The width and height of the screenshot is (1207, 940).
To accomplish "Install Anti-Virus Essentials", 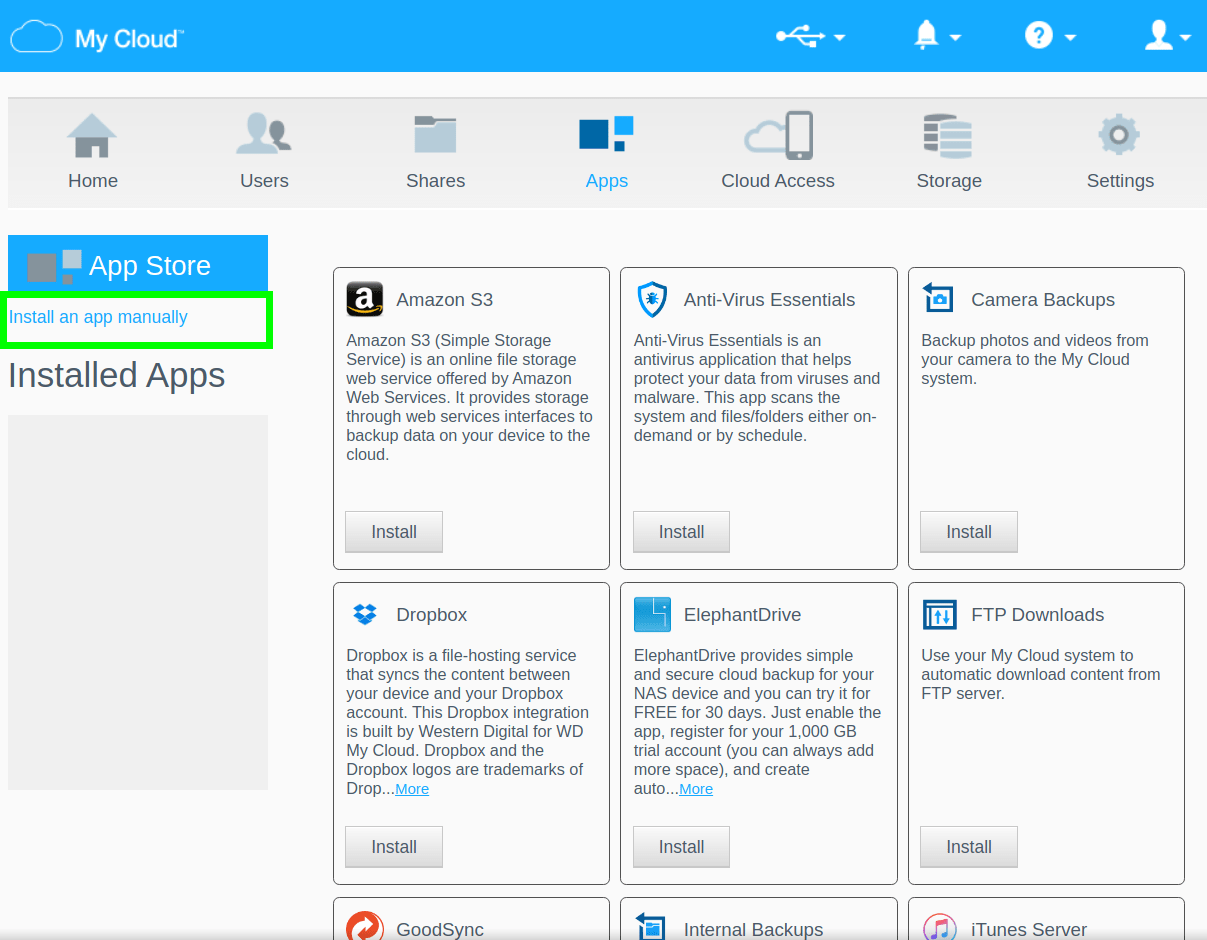I will [681, 532].
